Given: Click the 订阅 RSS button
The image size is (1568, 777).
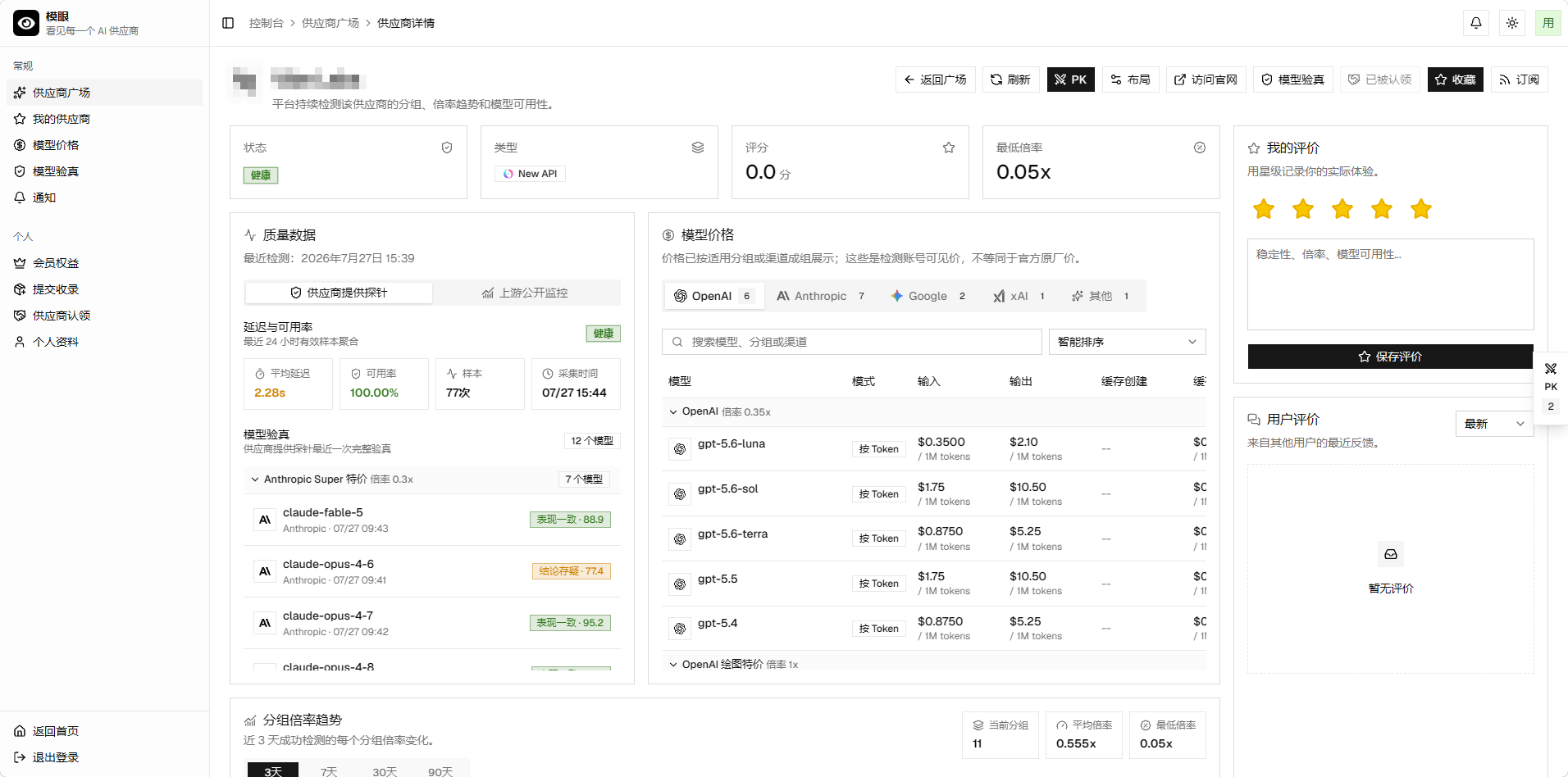Looking at the screenshot, I should tap(1519, 80).
